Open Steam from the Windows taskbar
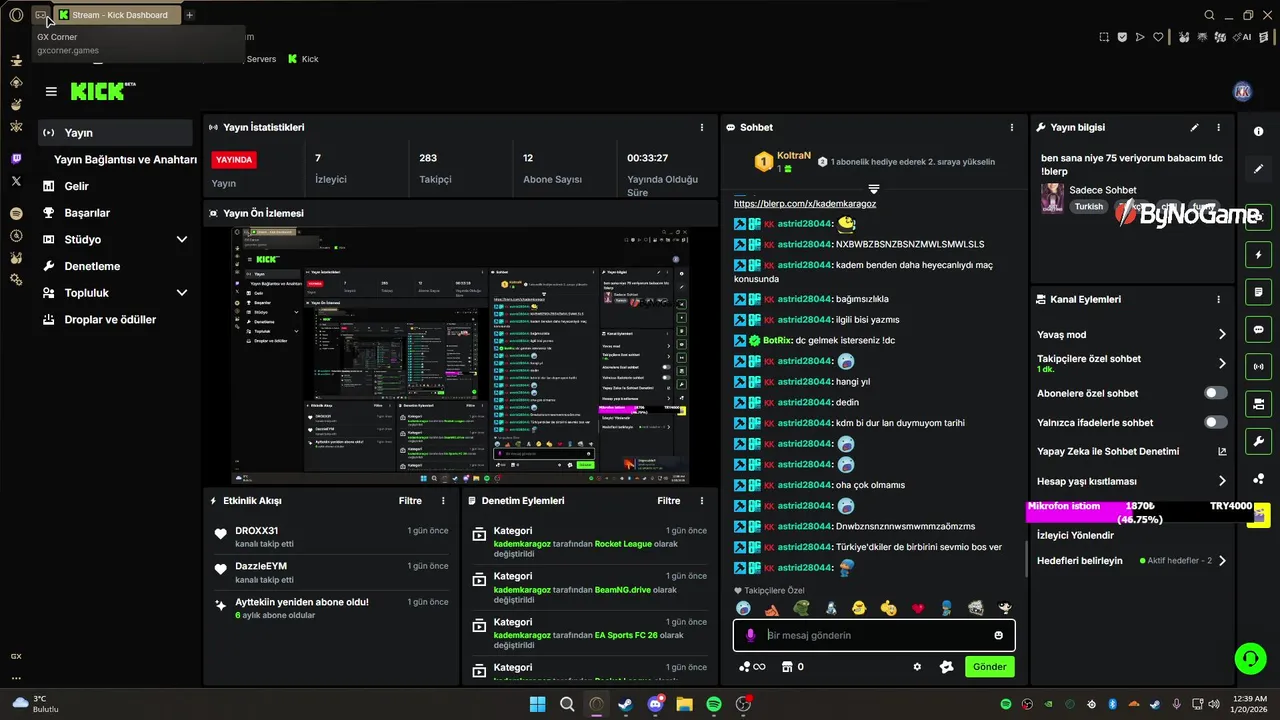Image resolution: width=1280 pixels, height=720 pixels. click(x=626, y=704)
